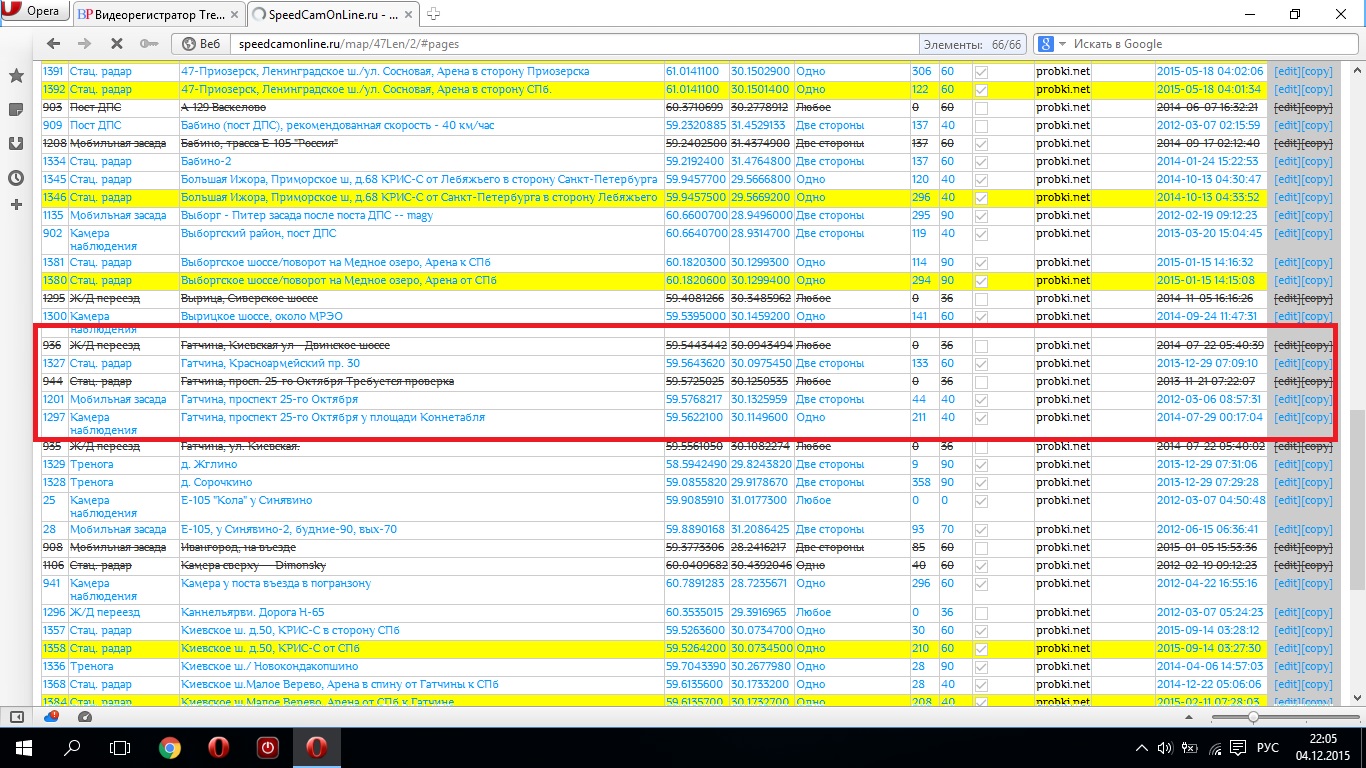
Task: Toggle checkbox in row 909 Бабино пост ДПС
Action: pyautogui.click(x=981, y=126)
